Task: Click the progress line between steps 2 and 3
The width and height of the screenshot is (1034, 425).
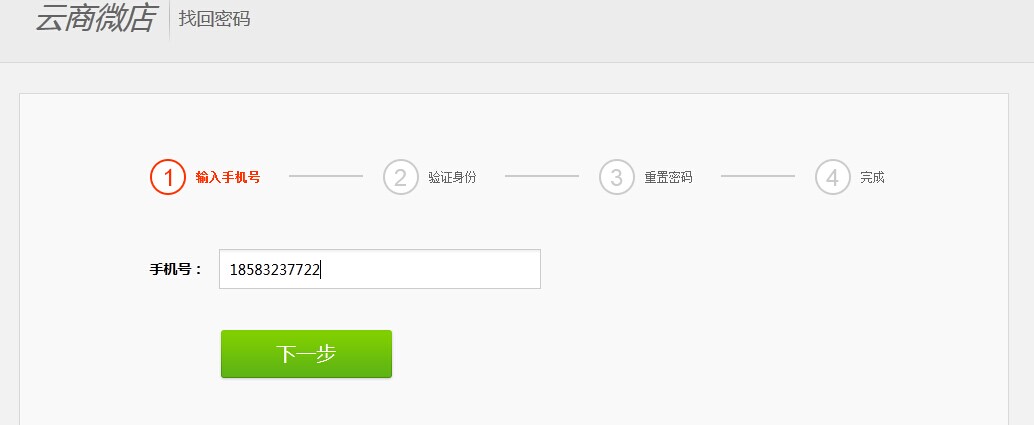Action: click(x=542, y=176)
